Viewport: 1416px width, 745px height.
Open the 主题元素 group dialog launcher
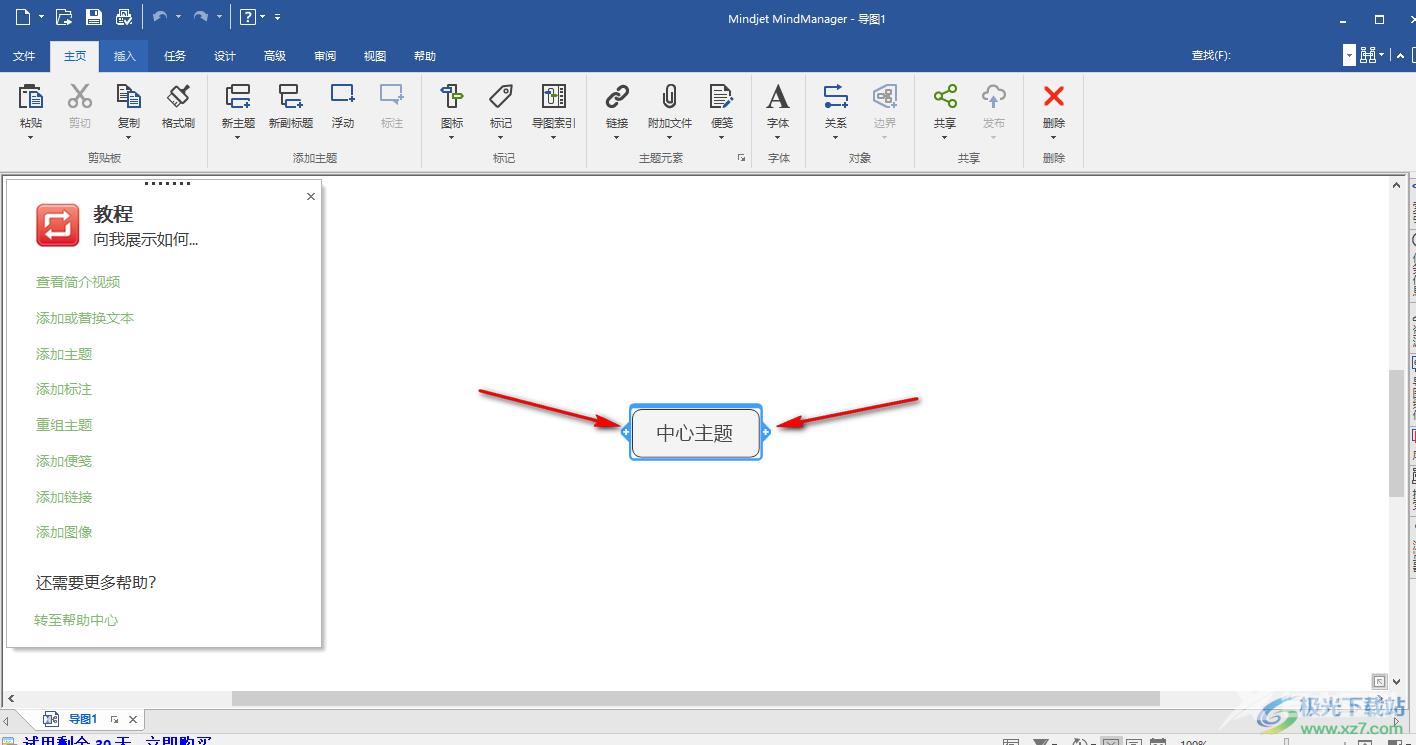point(741,158)
